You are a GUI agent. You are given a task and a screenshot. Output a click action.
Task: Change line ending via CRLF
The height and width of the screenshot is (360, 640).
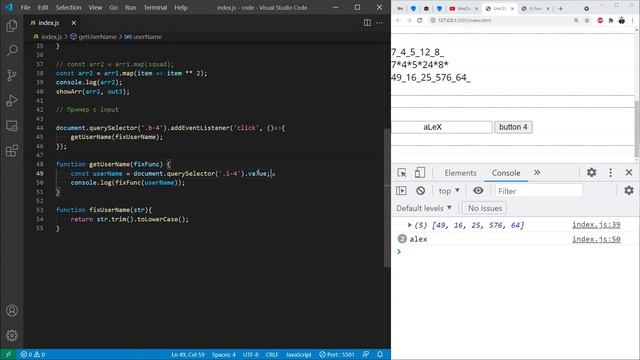coord(272,354)
